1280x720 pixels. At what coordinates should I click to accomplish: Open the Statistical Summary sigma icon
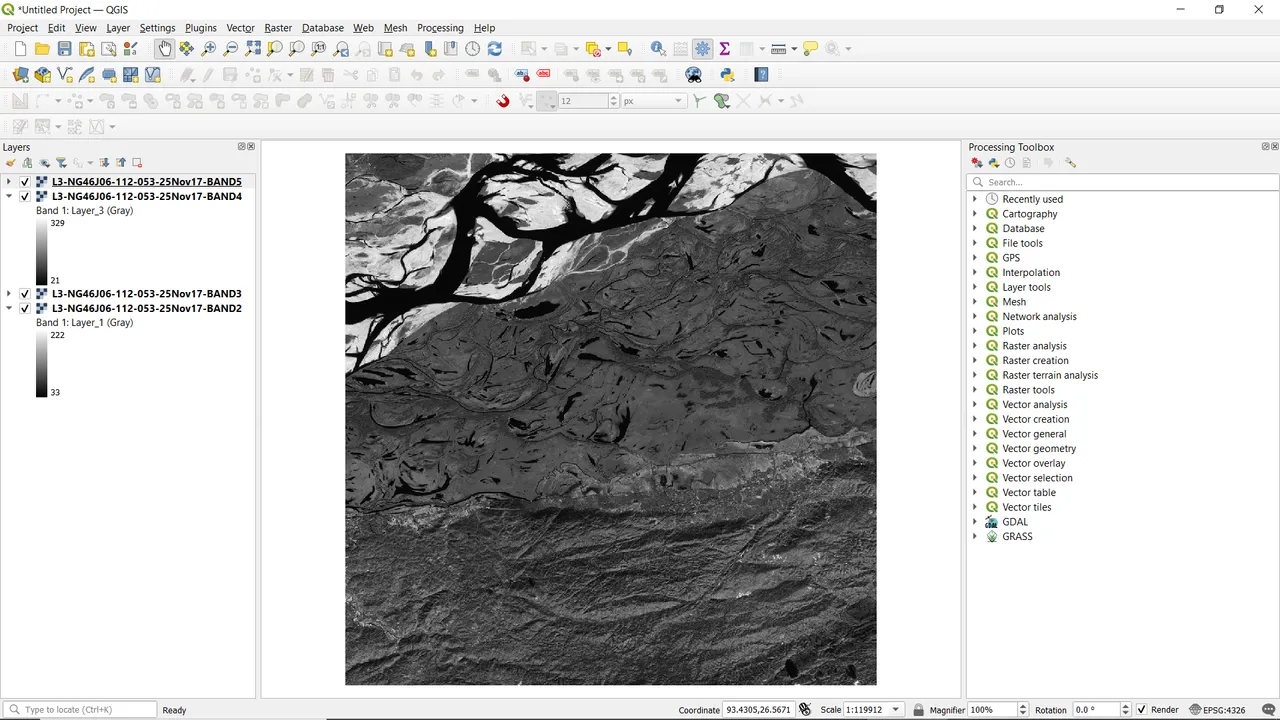coord(724,48)
